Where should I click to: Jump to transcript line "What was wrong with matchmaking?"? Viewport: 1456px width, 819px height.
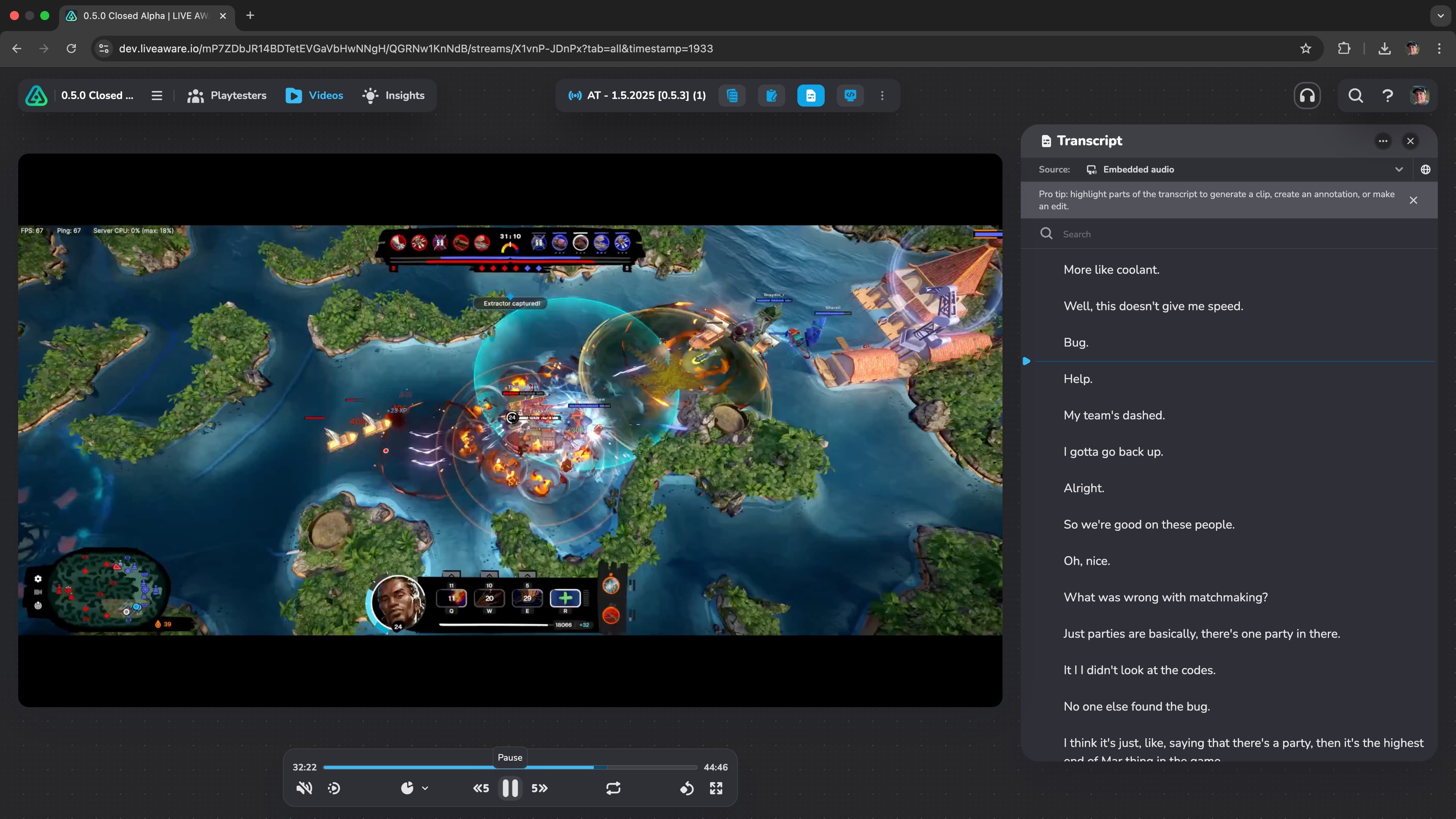tap(1165, 598)
